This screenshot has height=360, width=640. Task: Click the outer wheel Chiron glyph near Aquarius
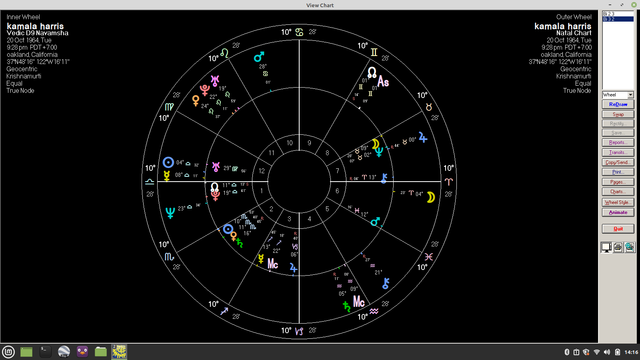386,283
